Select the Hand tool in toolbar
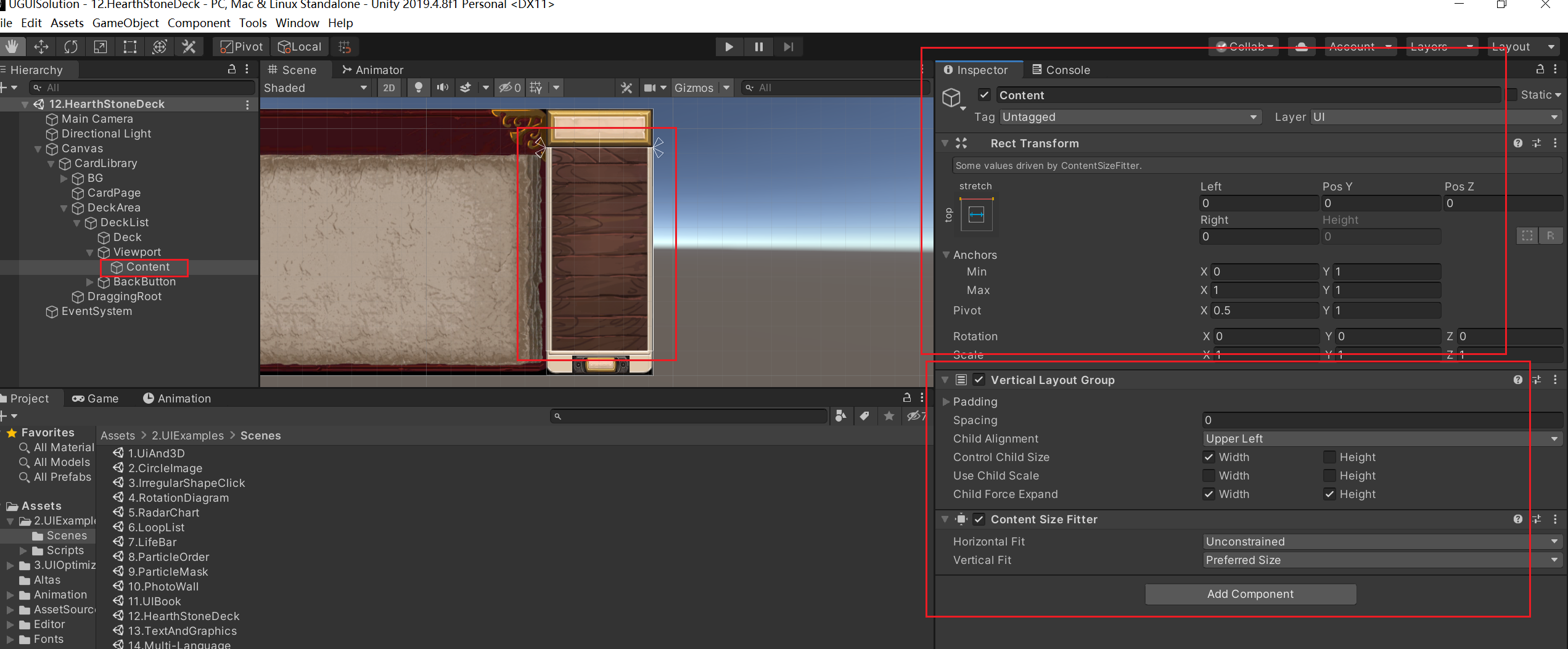Screen dimensions: 1568x649 pyautogui.click(x=12, y=47)
